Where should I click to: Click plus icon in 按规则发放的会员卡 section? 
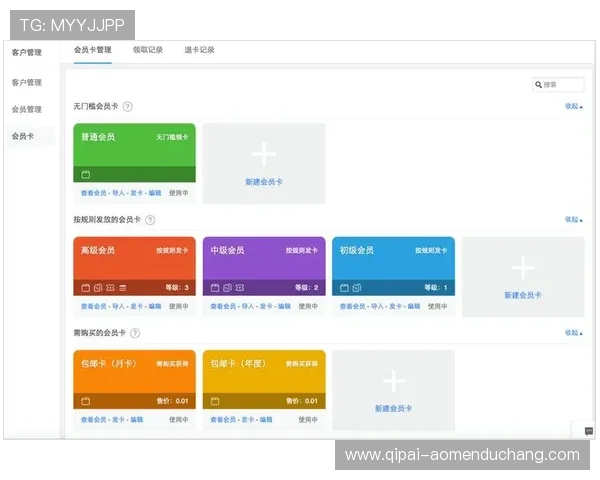coord(523,268)
